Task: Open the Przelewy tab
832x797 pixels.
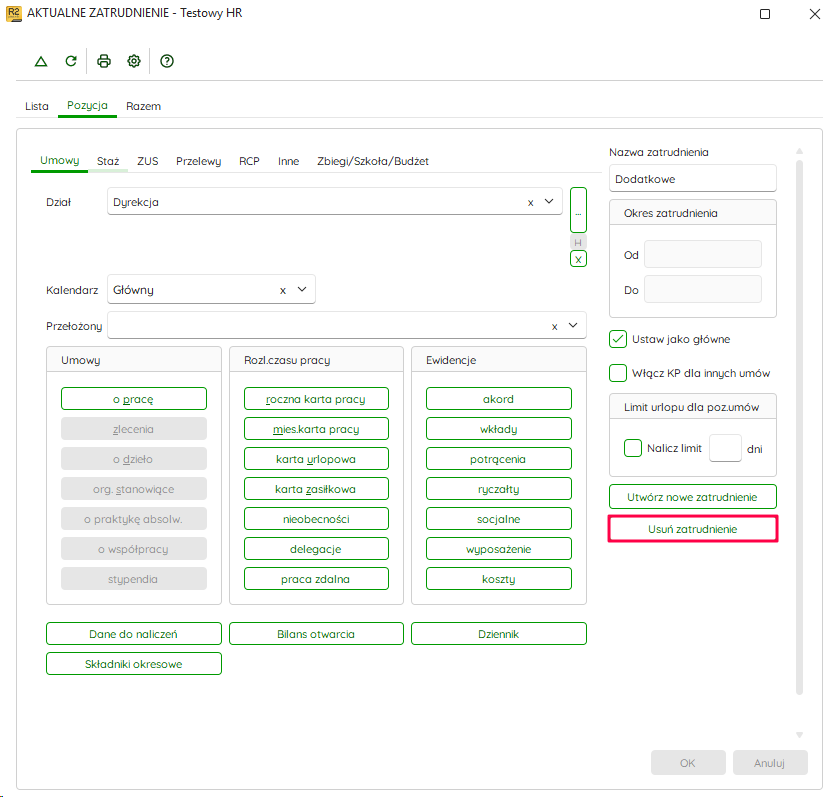Action: coord(198,161)
